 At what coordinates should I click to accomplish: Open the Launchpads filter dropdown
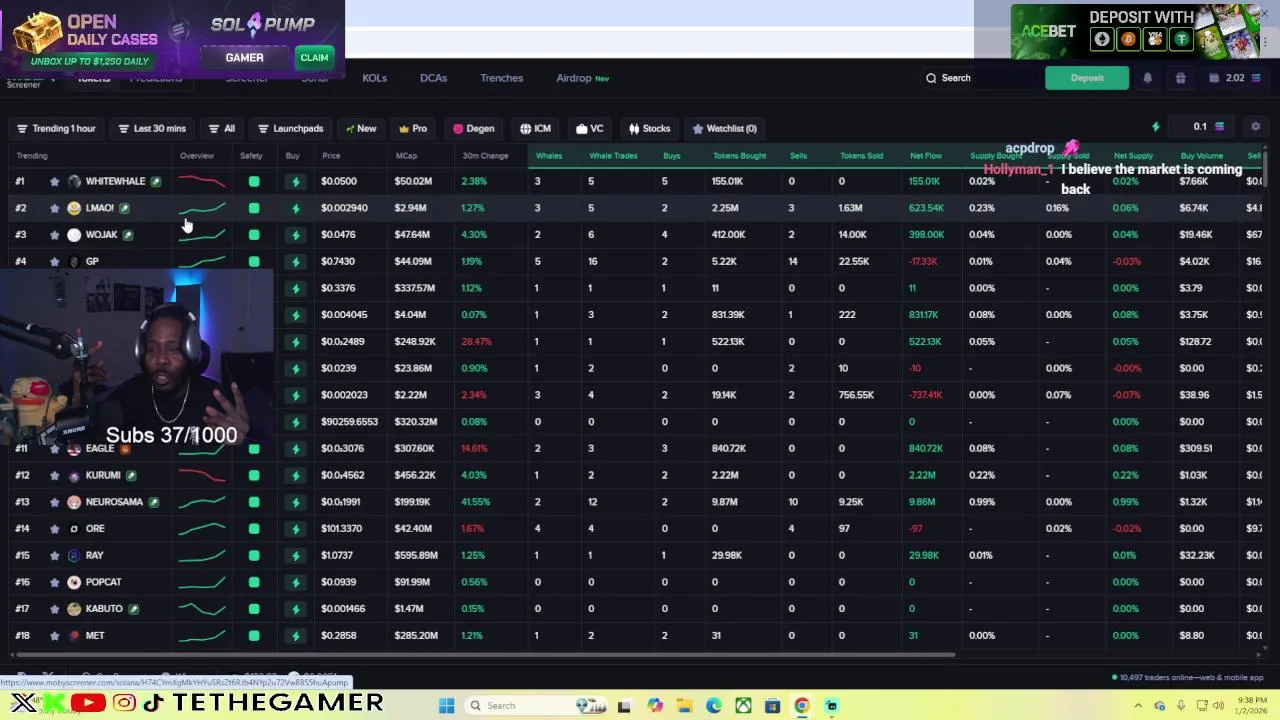point(291,128)
